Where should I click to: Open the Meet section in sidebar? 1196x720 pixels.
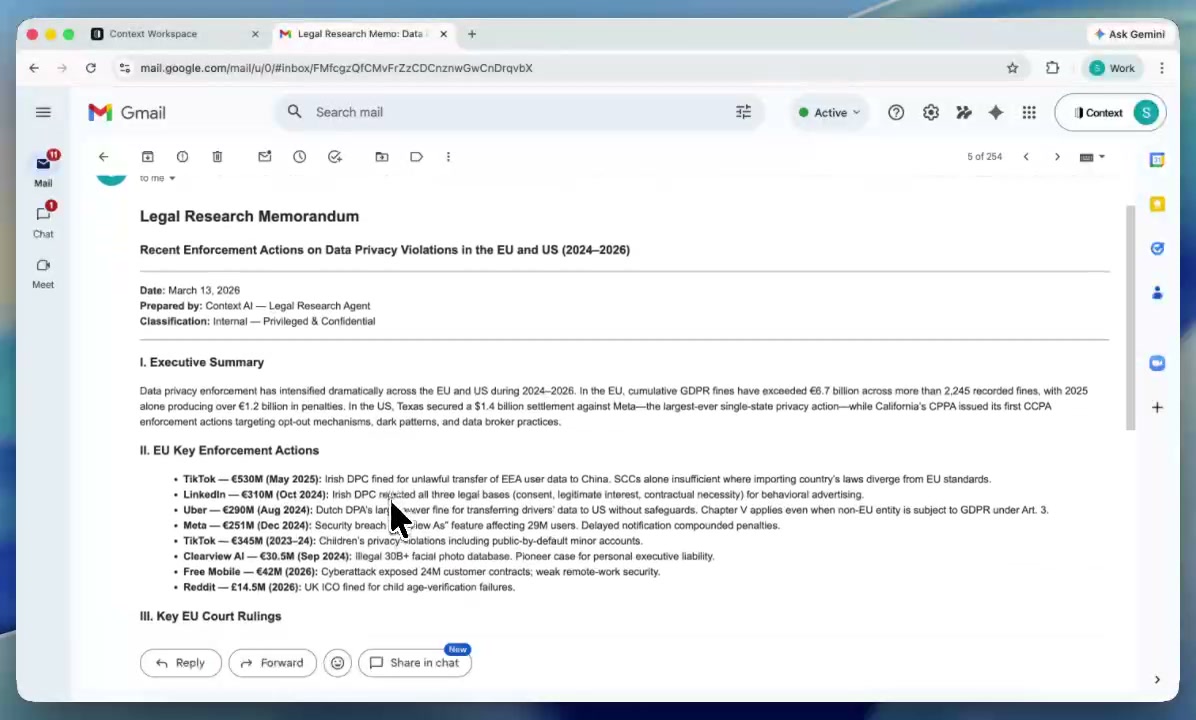tap(43, 273)
